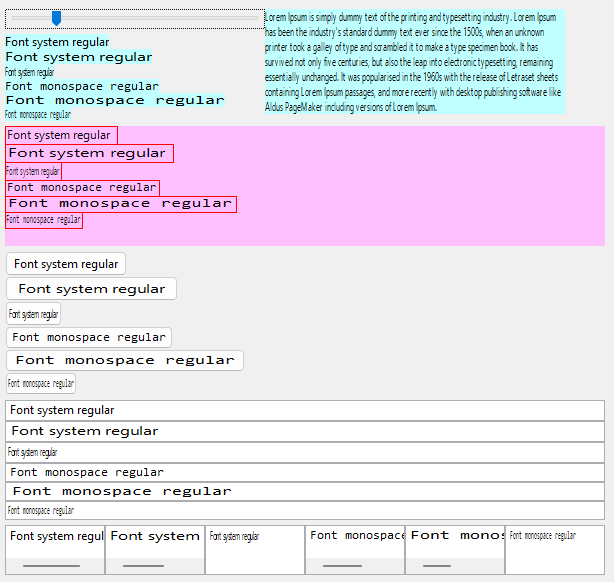Click the first bottom box showing 'Font system regul'
Image resolution: width=614 pixels, height=582 pixels.
55,538
